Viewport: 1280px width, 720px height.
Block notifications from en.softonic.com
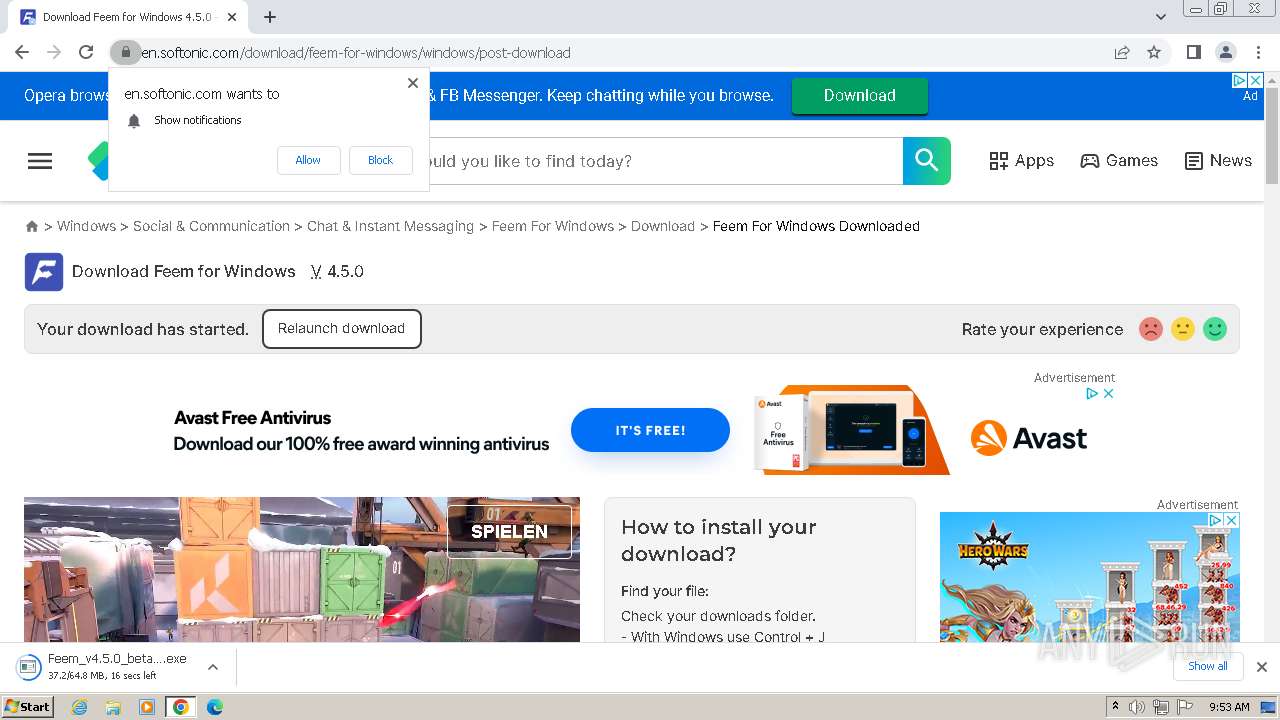click(380, 160)
